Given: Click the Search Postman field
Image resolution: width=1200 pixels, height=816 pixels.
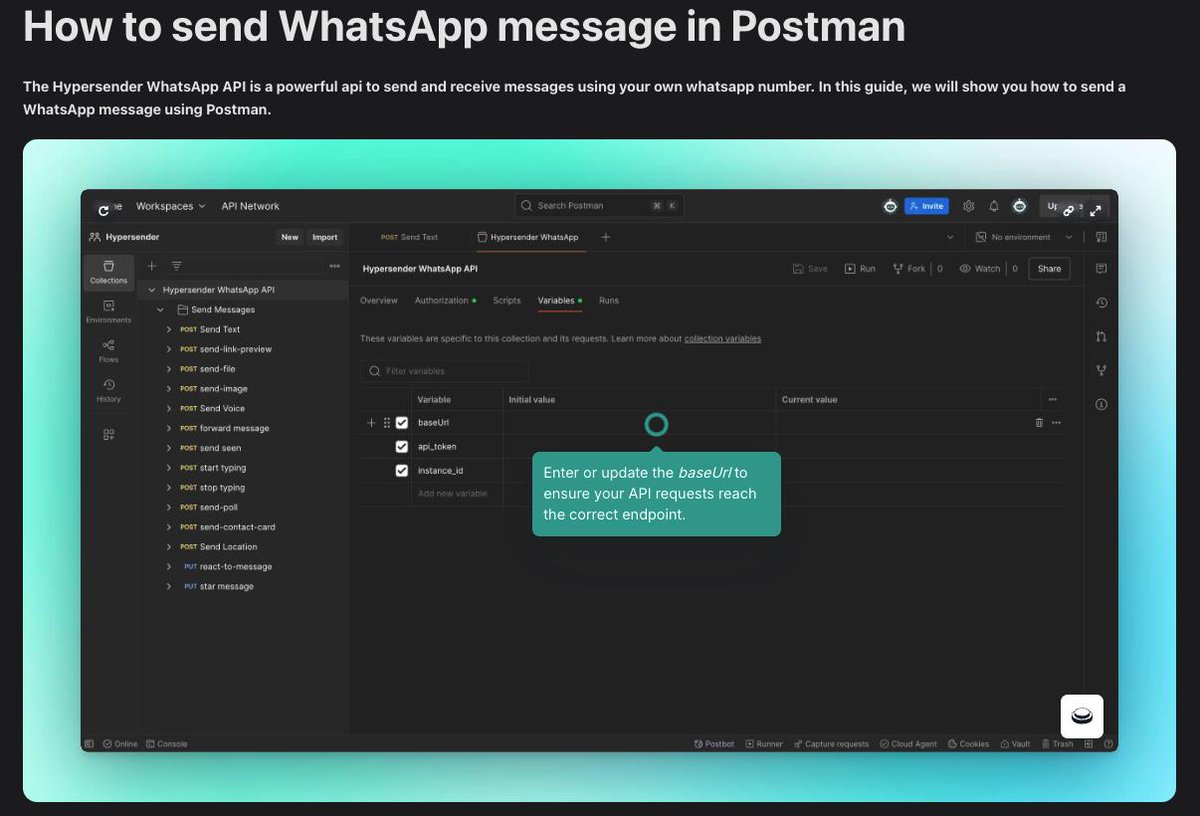Looking at the screenshot, I should pos(599,206).
